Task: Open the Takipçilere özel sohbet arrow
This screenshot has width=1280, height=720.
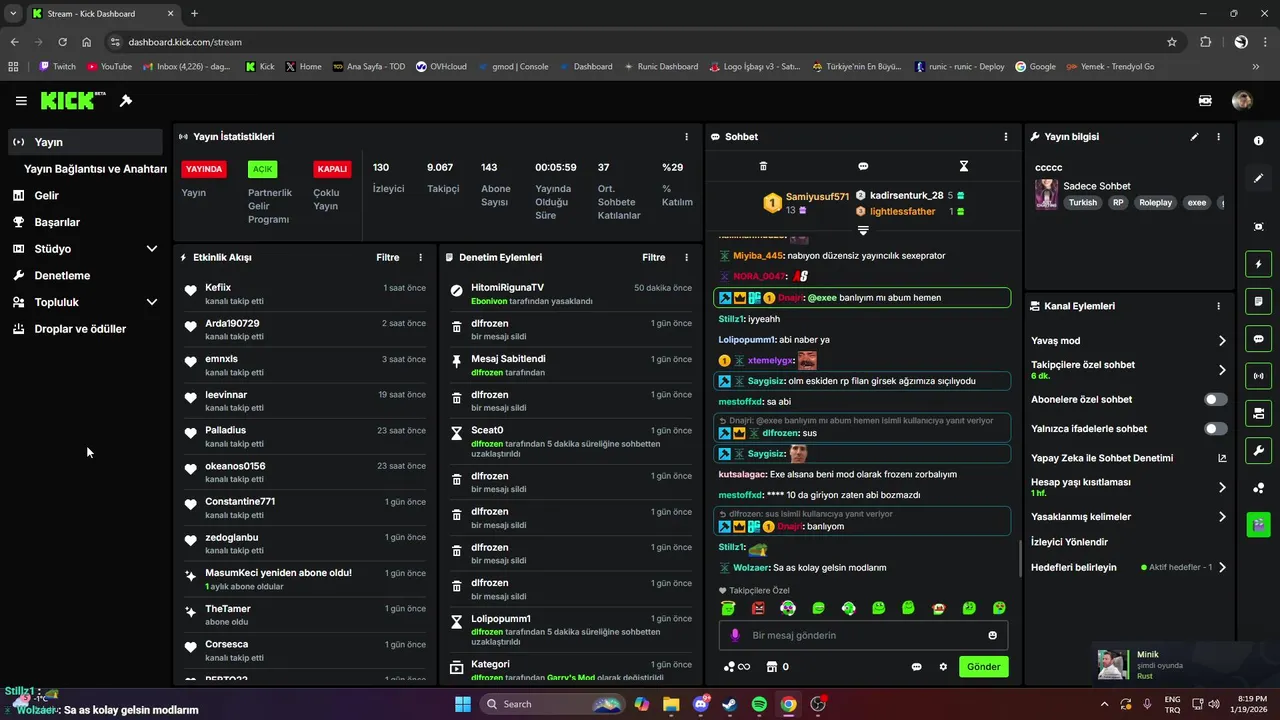Action: point(1222,370)
